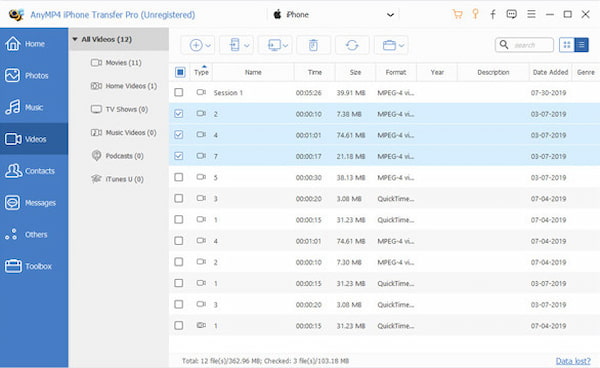
Task: Sort by the Type column header
Action: [x=201, y=72]
